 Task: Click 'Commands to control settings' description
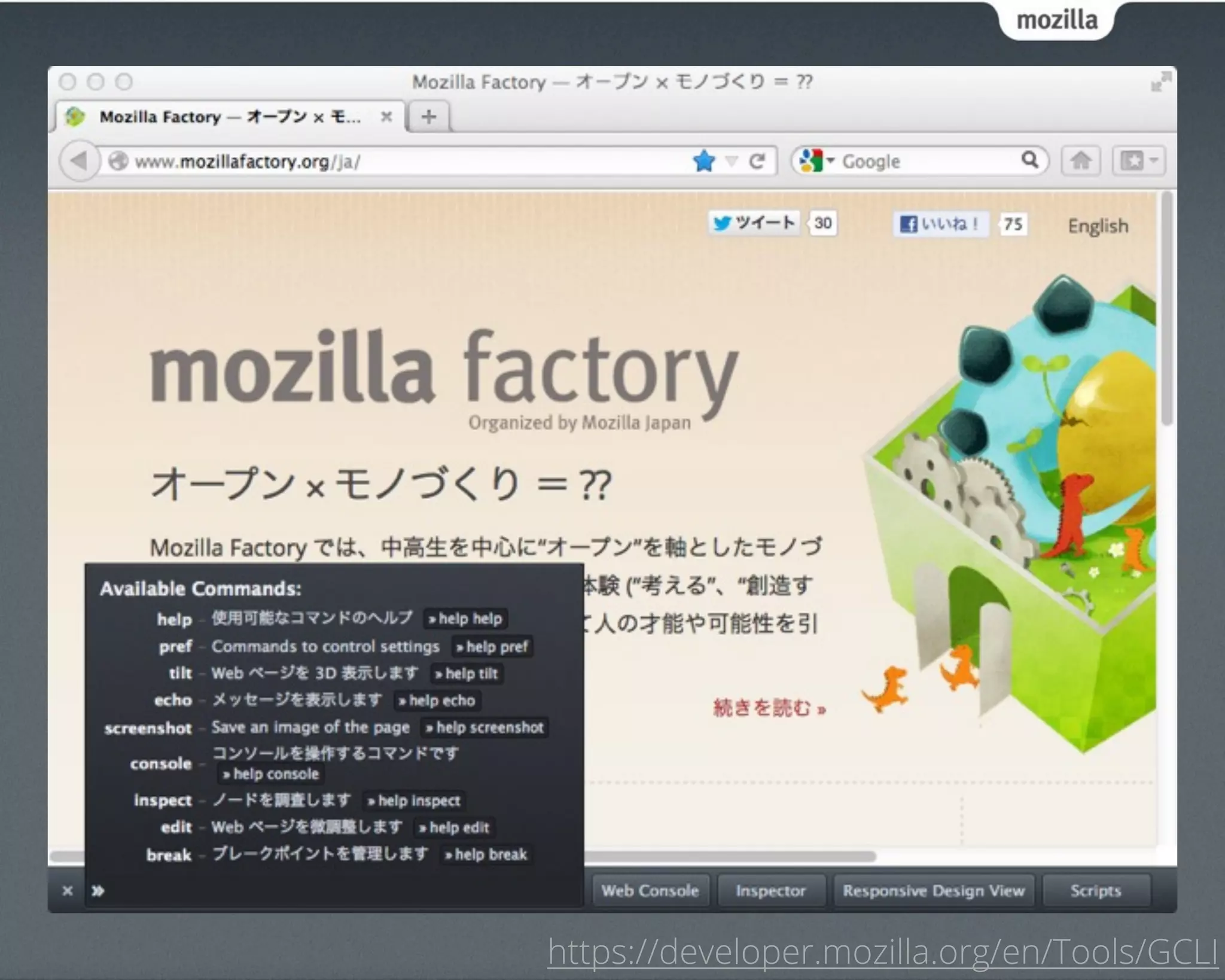coord(325,647)
